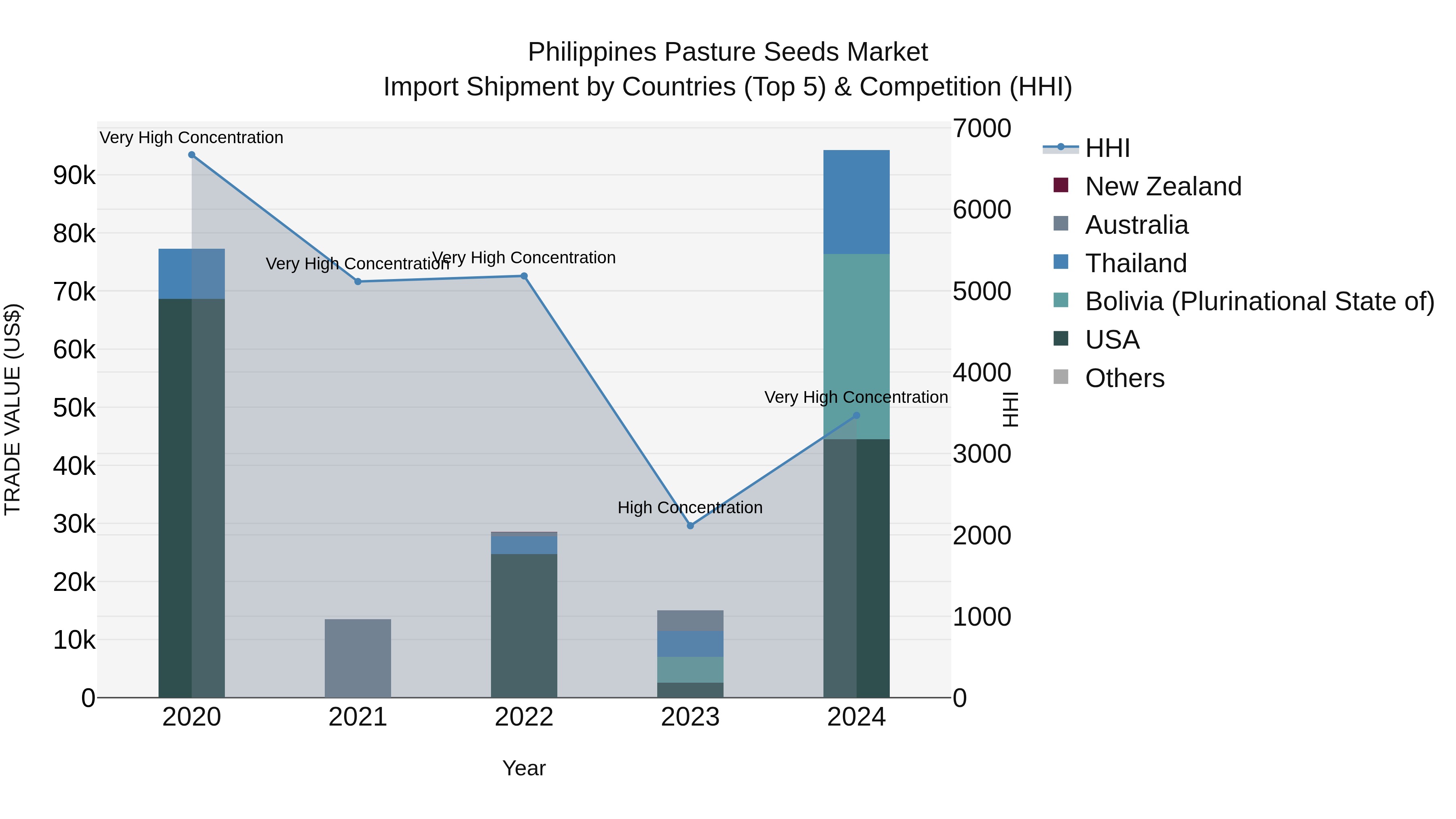Click the 'Year' x-axis title
The image size is (1456, 819).
[524, 768]
